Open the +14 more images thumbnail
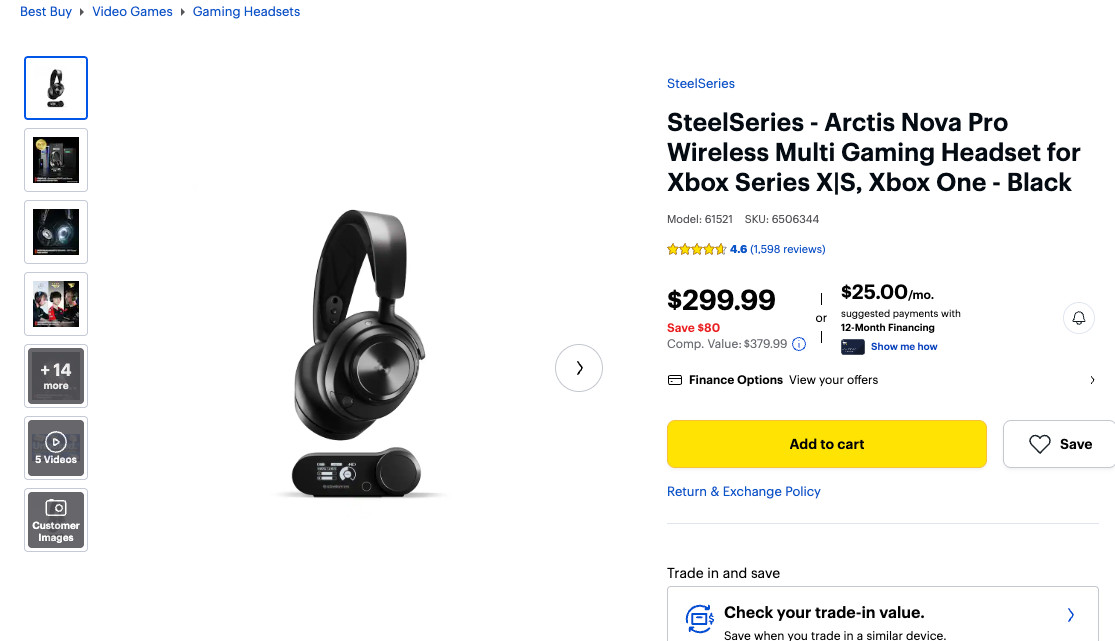This screenshot has height=641, width=1115. coord(56,376)
